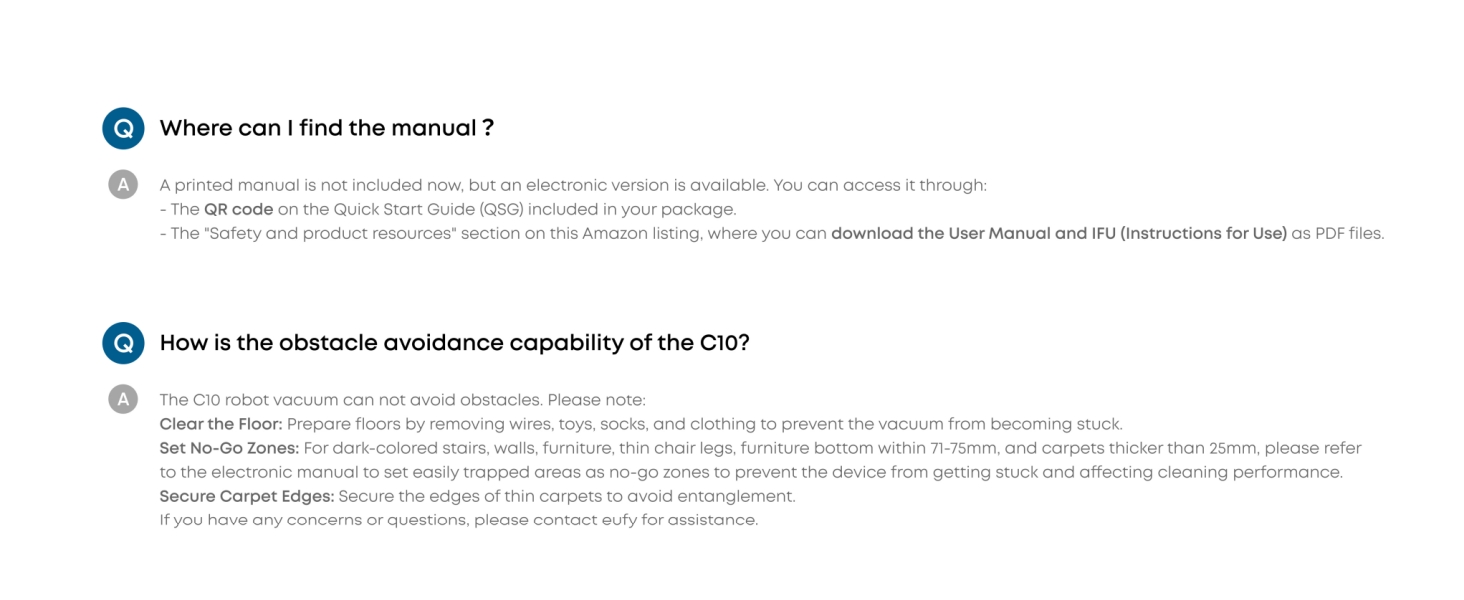Screen dimensions: 1464x600
Task: Click the 'Secure Carpet Edges:' bold label
Action: [247, 496]
